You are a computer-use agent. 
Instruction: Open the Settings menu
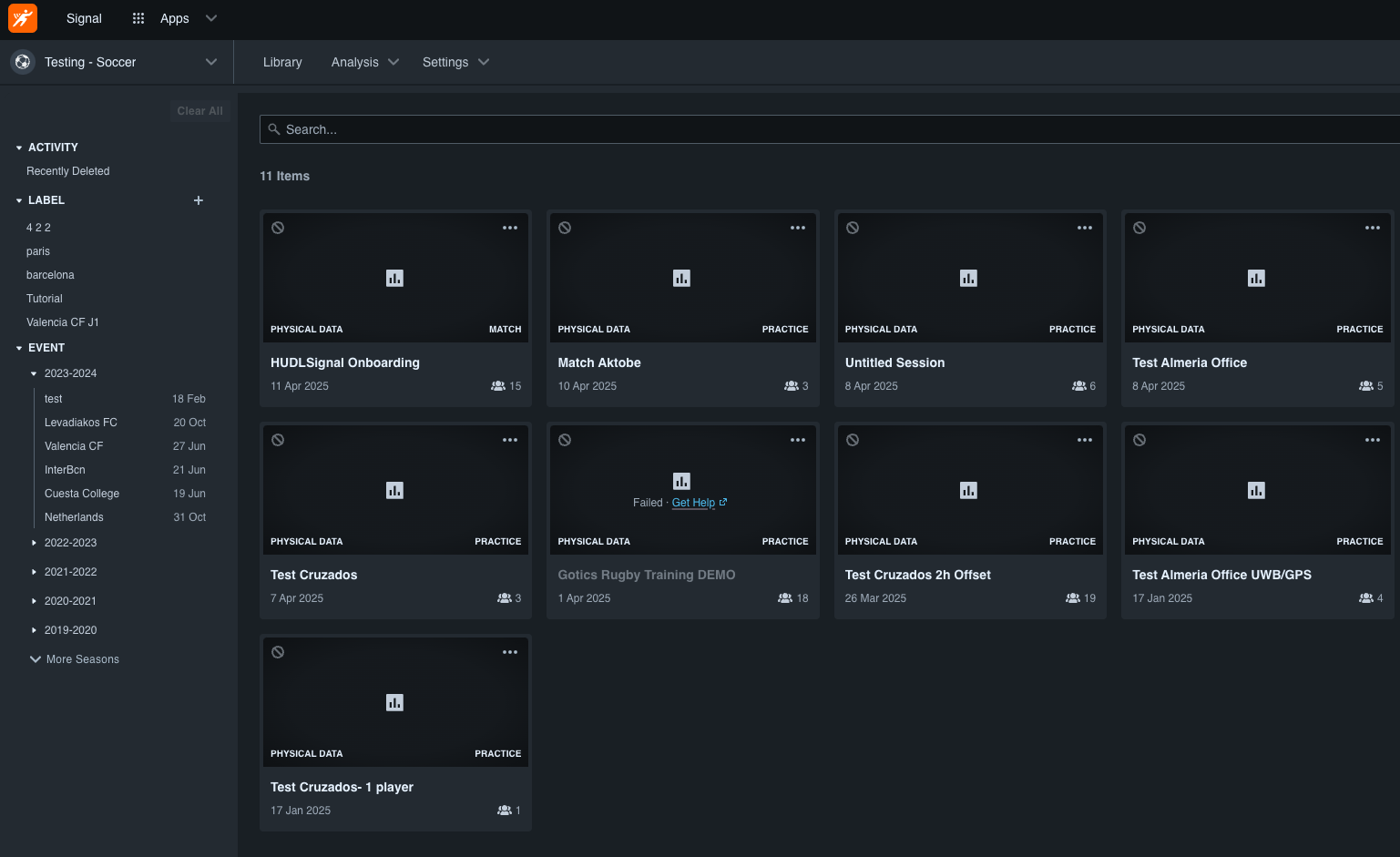pyautogui.click(x=456, y=62)
